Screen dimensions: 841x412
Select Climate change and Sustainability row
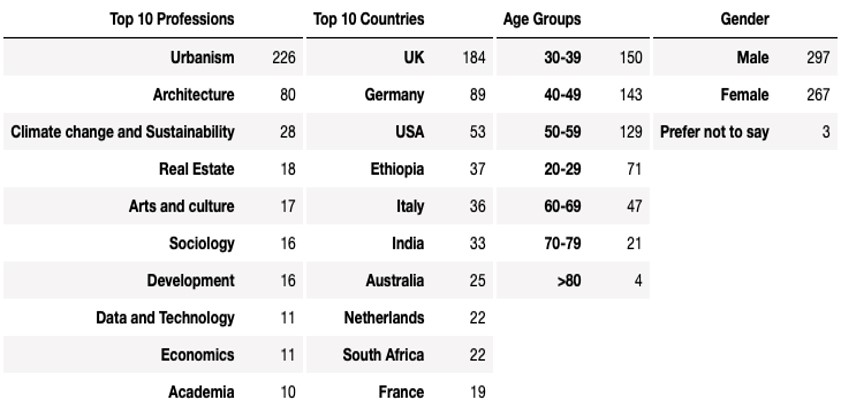[122, 132]
